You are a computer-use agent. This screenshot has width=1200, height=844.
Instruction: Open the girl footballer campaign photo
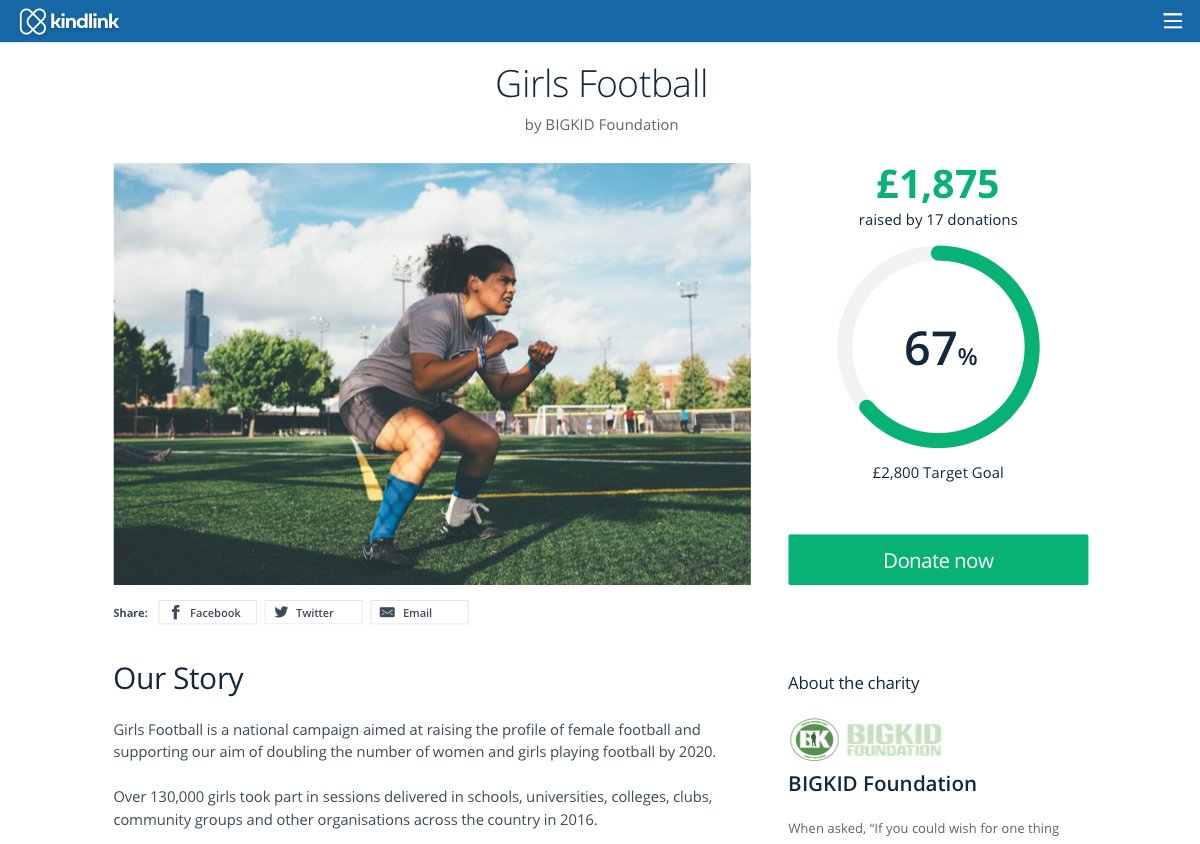[x=432, y=374]
